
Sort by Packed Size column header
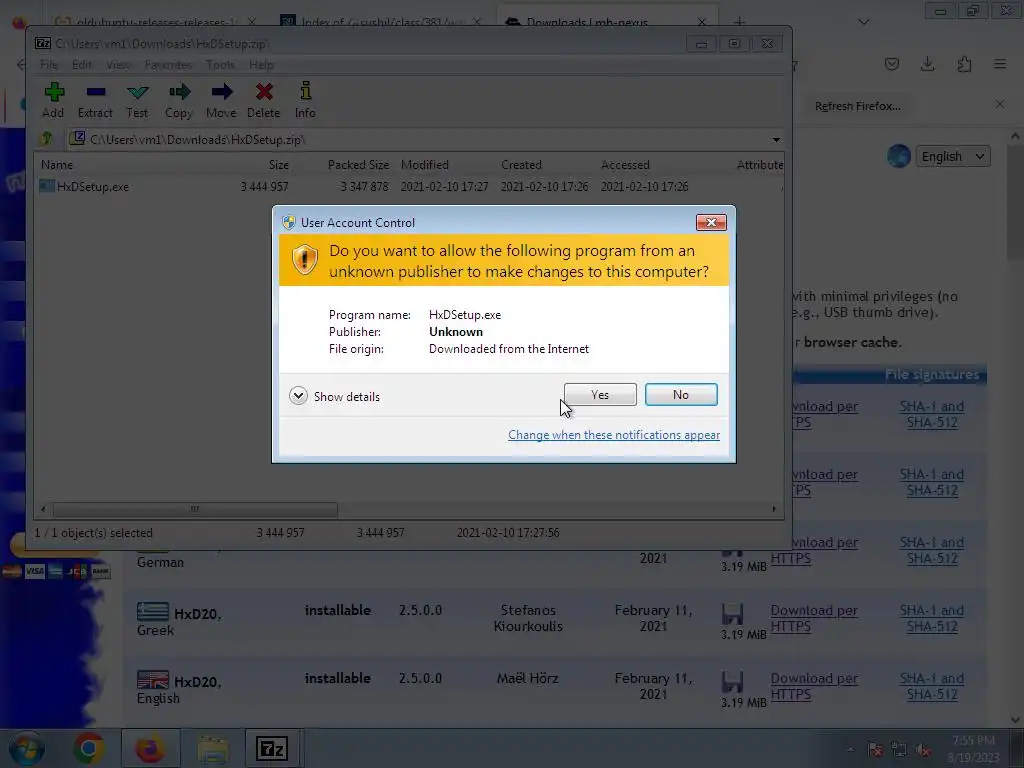358,165
